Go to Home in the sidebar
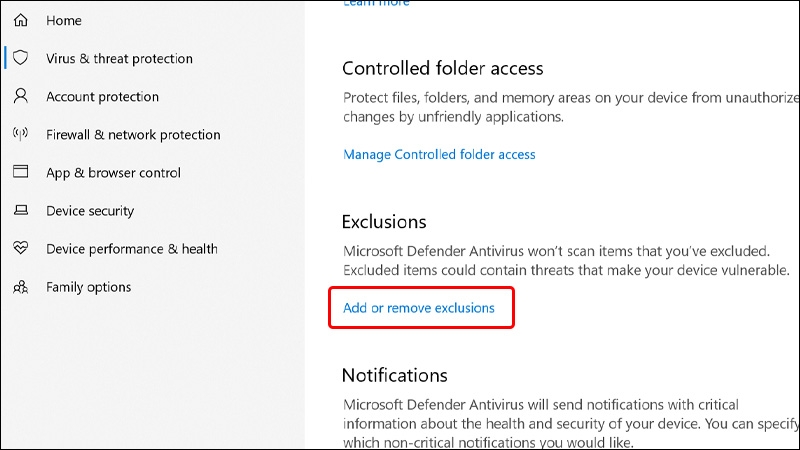This screenshot has width=800, height=450. click(x=64, y=20)
